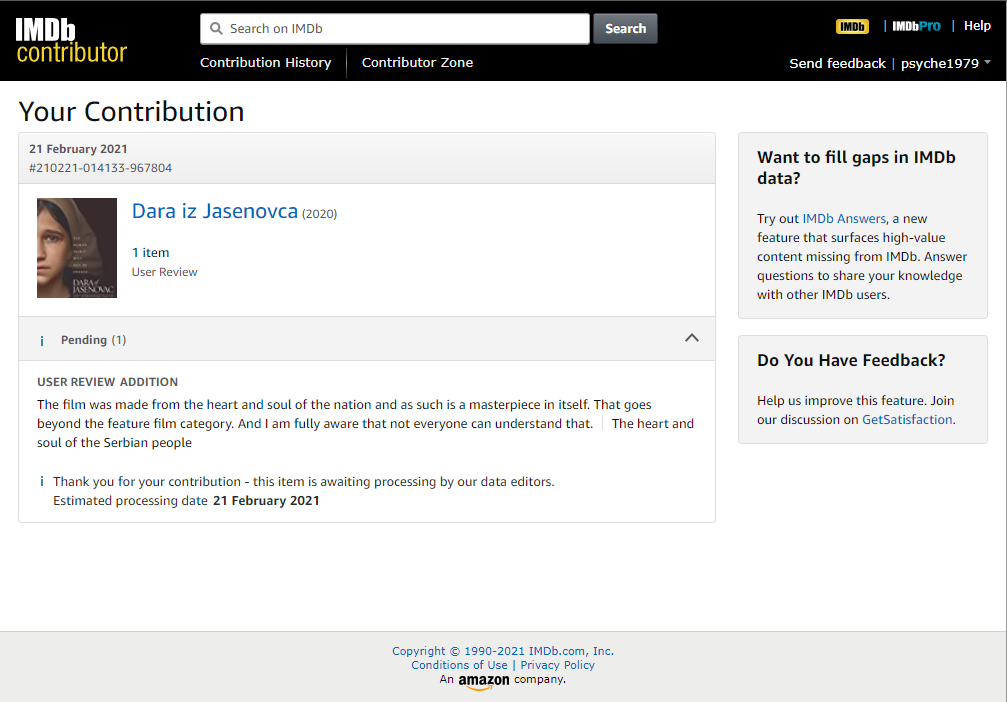Click the Copyright 1990-2021 IMDb.com link

[503, 651]
